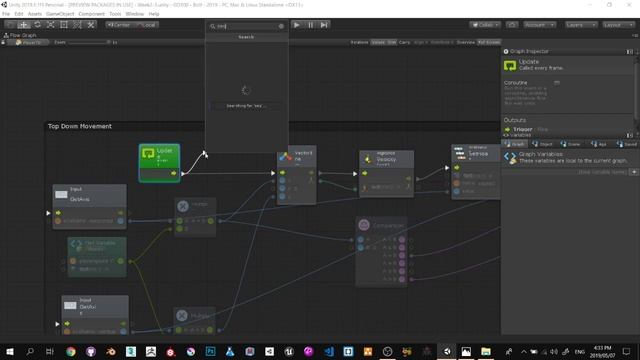This screenshot has height=360, width=640.
Task: Toggle the graph window lock icon
Action: [x=3, y=42]
